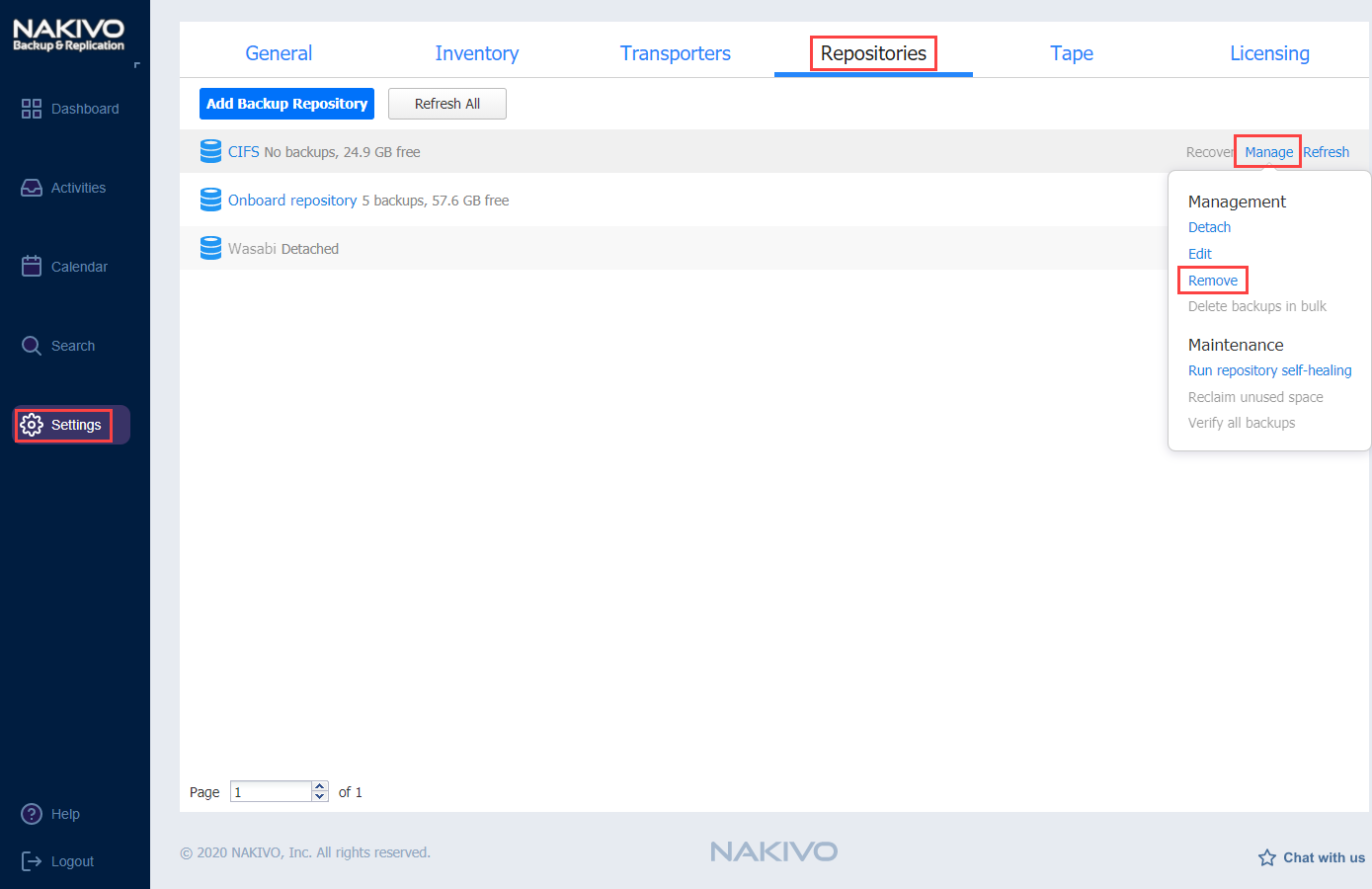1372x889 pixels.
Task: Click Reclaim unused space option
Action: pos(1255,397)
